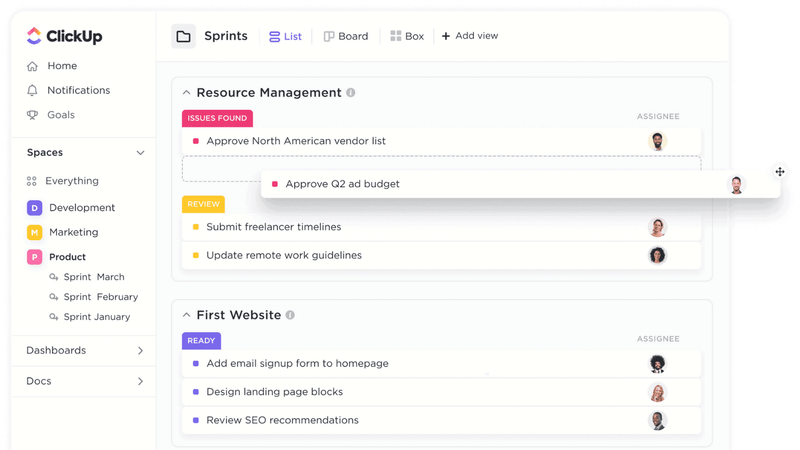Open the Sprint February list
The image size is (800, 450).
pos(101,296)
